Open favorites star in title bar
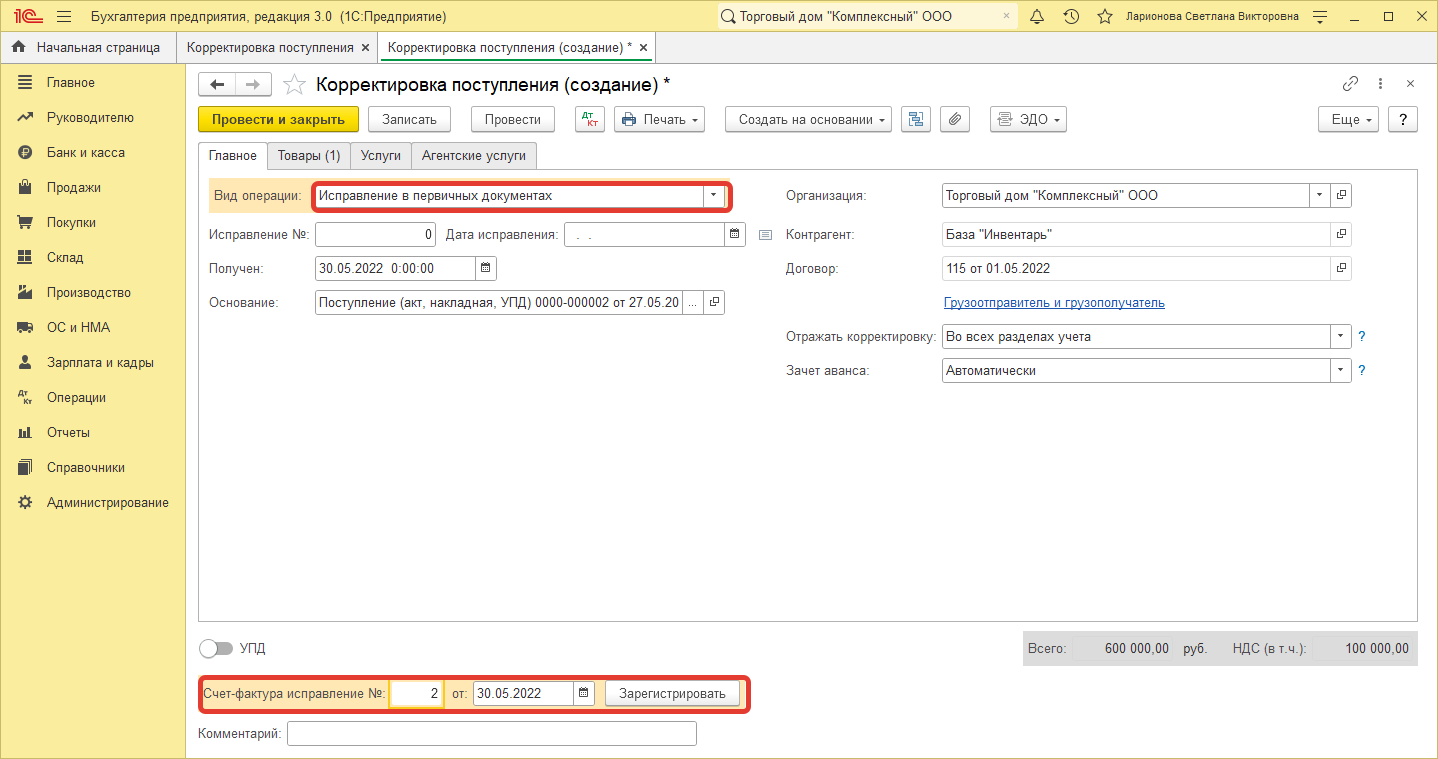 coord(1105,17)
